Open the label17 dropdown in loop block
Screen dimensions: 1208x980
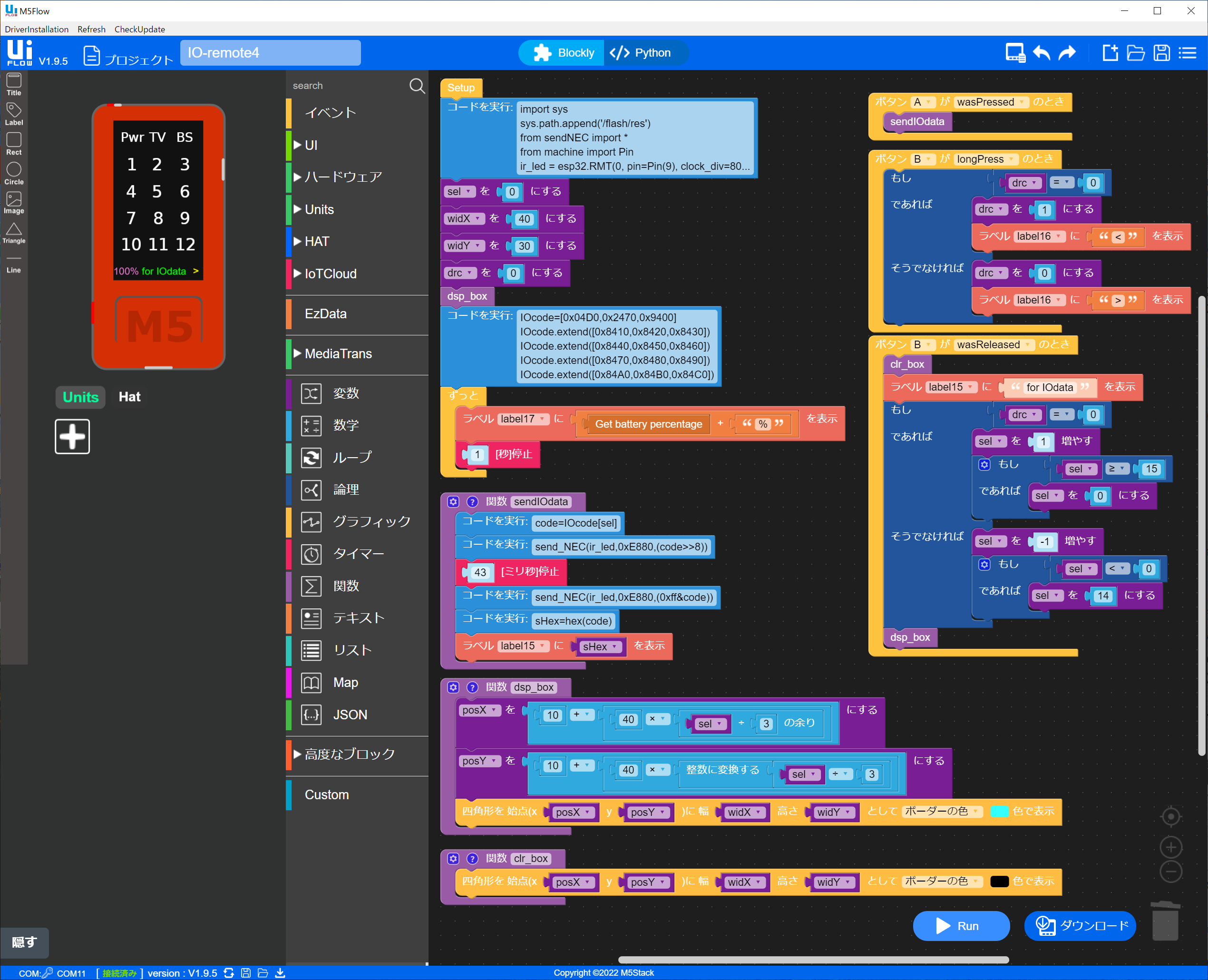523,419
